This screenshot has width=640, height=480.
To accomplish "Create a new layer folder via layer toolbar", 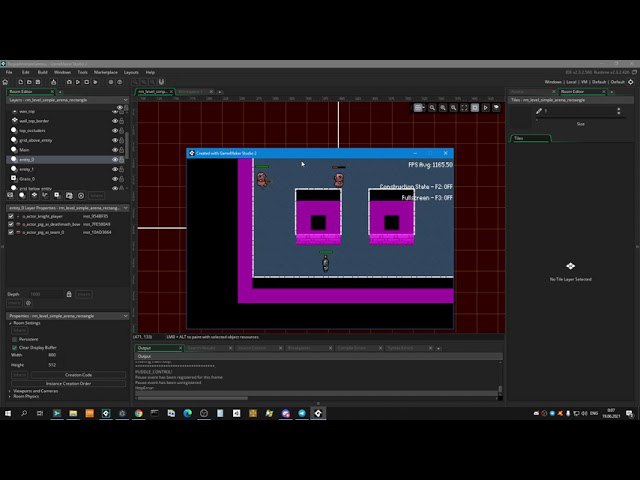I will point(69,196).
